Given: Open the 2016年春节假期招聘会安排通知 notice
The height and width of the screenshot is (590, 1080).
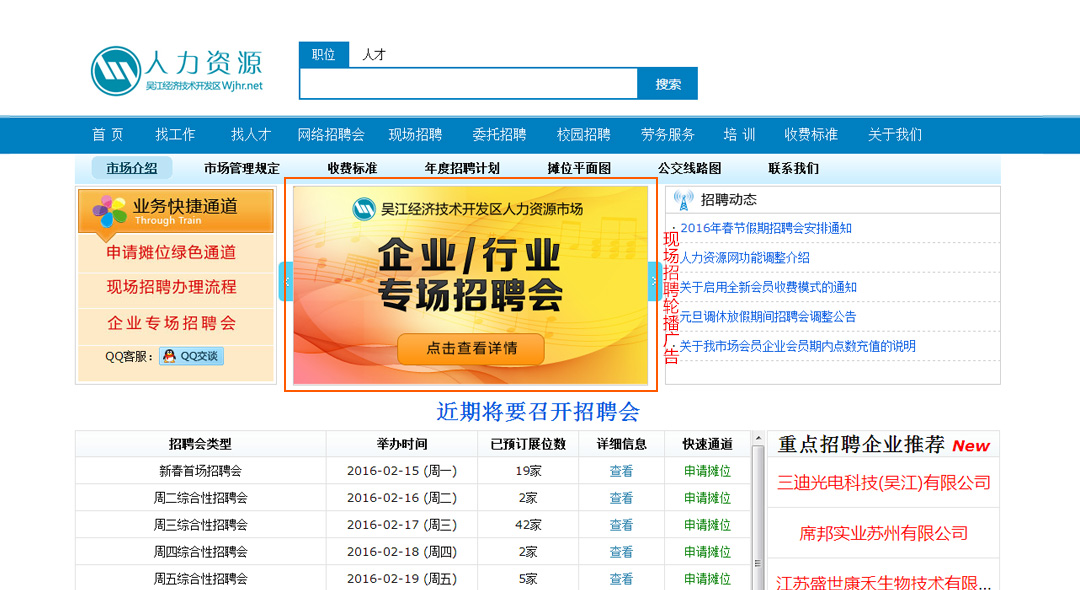Looking at the screenshot, I should (765, 228).
